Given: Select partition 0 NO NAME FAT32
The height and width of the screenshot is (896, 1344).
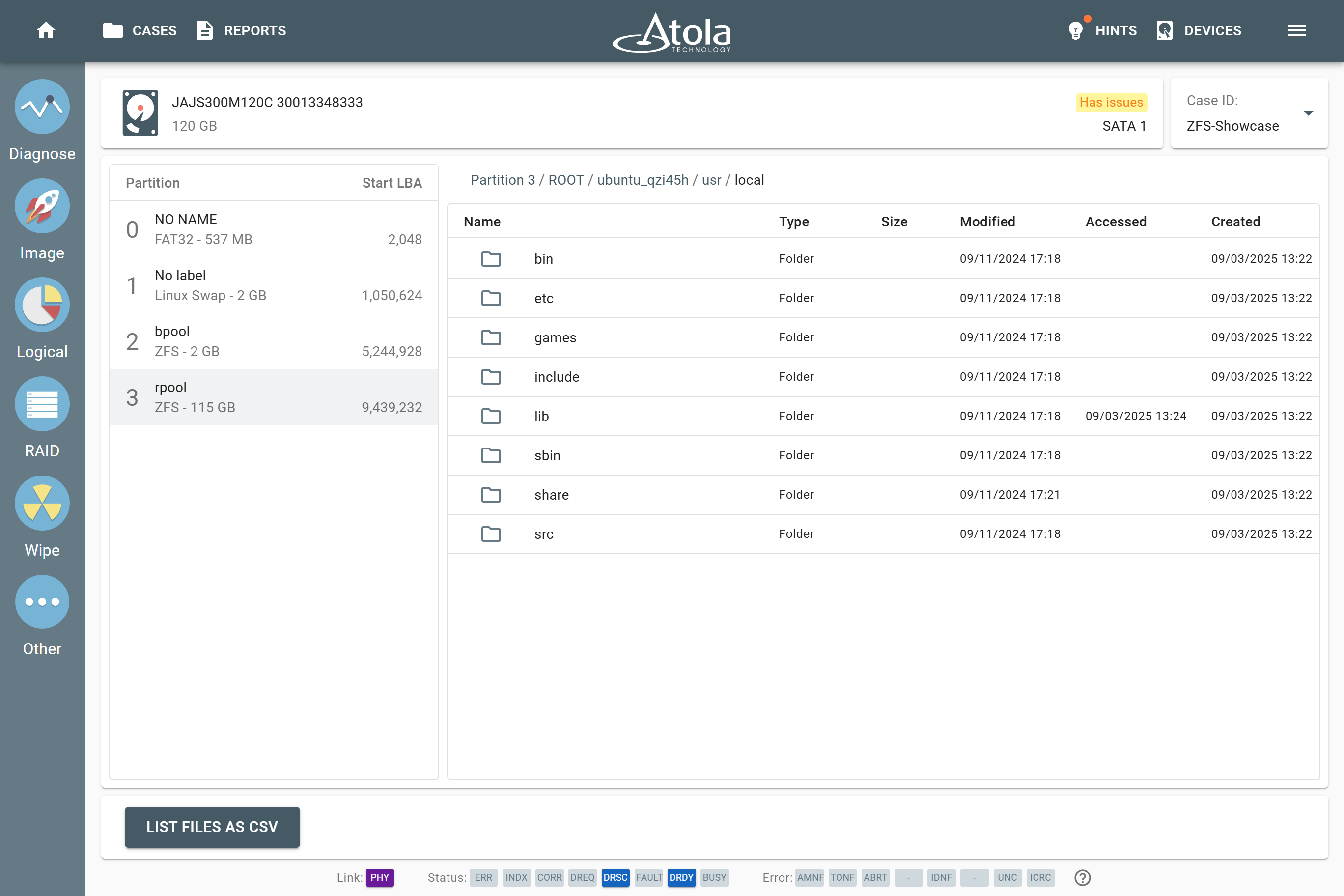Looking at the screenshot, I should coord(274,230).
